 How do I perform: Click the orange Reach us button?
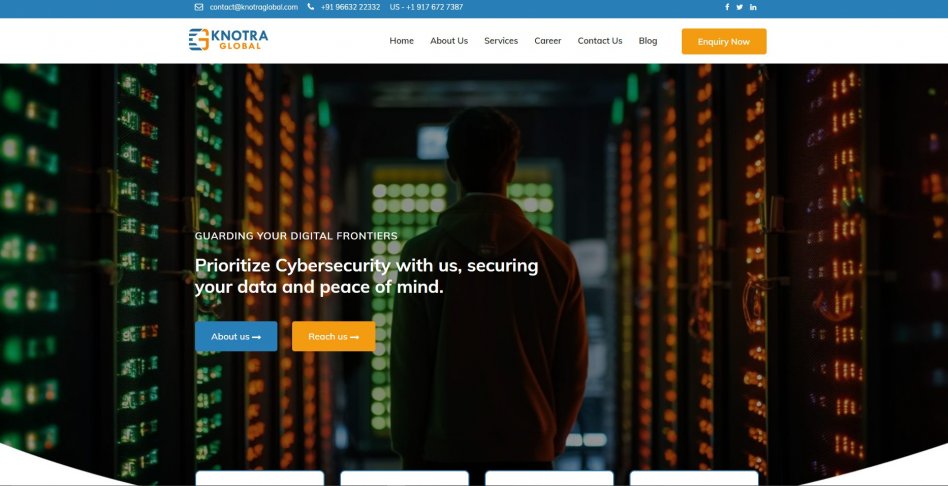[333, 336]
